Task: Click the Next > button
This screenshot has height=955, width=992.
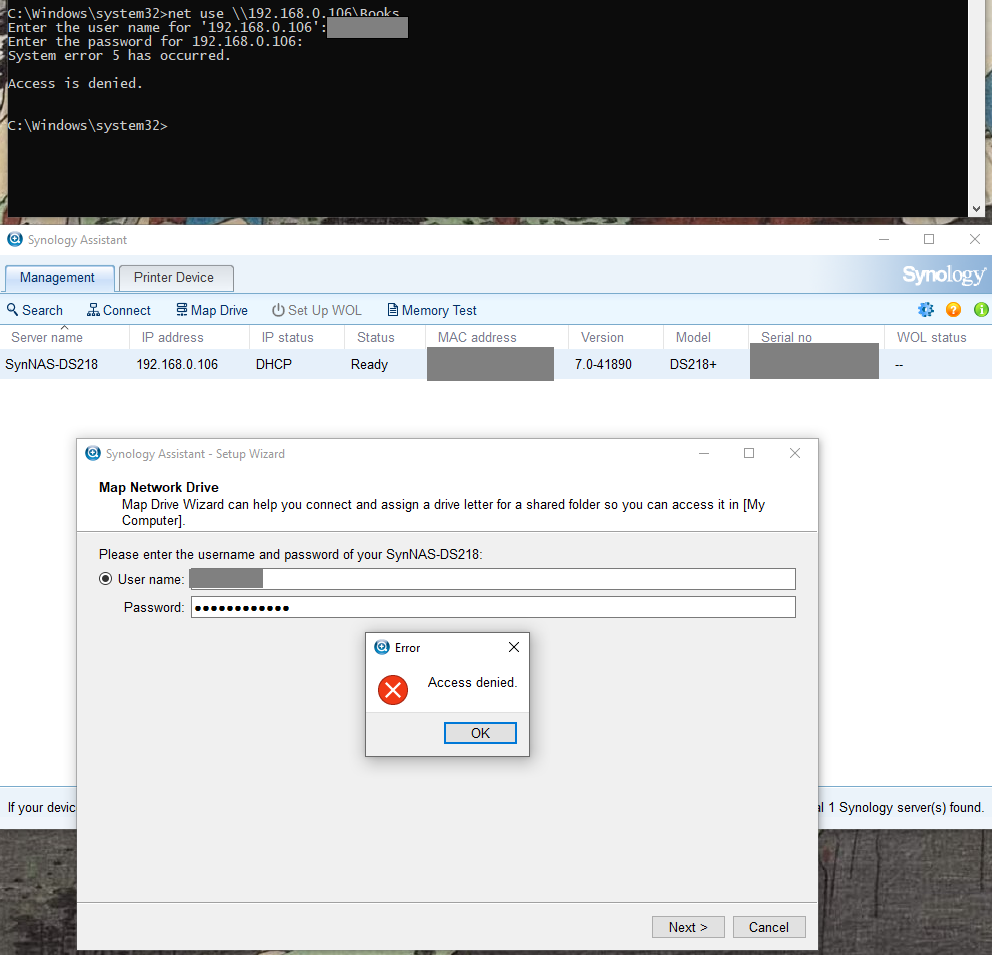Action: coord(688,927)
